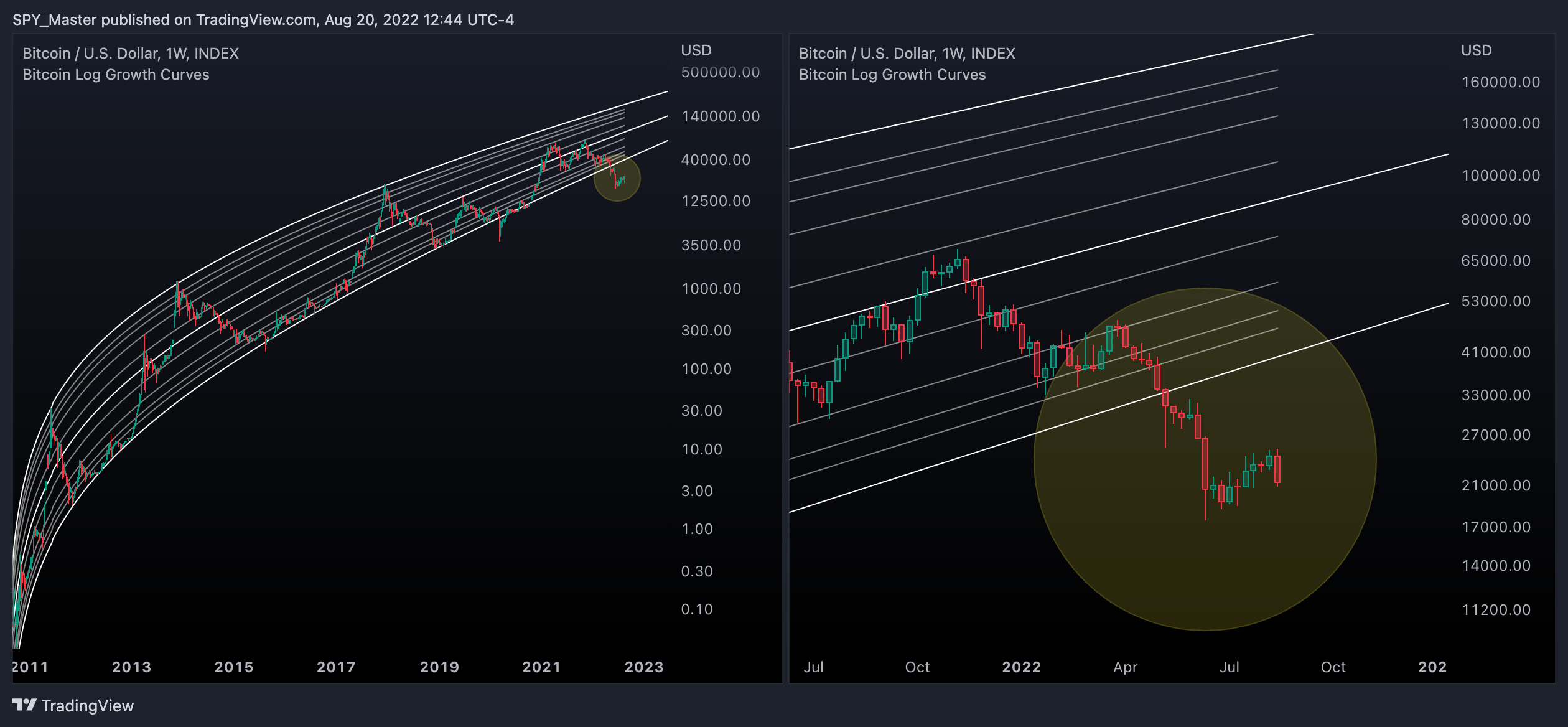Click the 33000.00 price label on right axis
1568x727 pixels.
point(1496,395)
